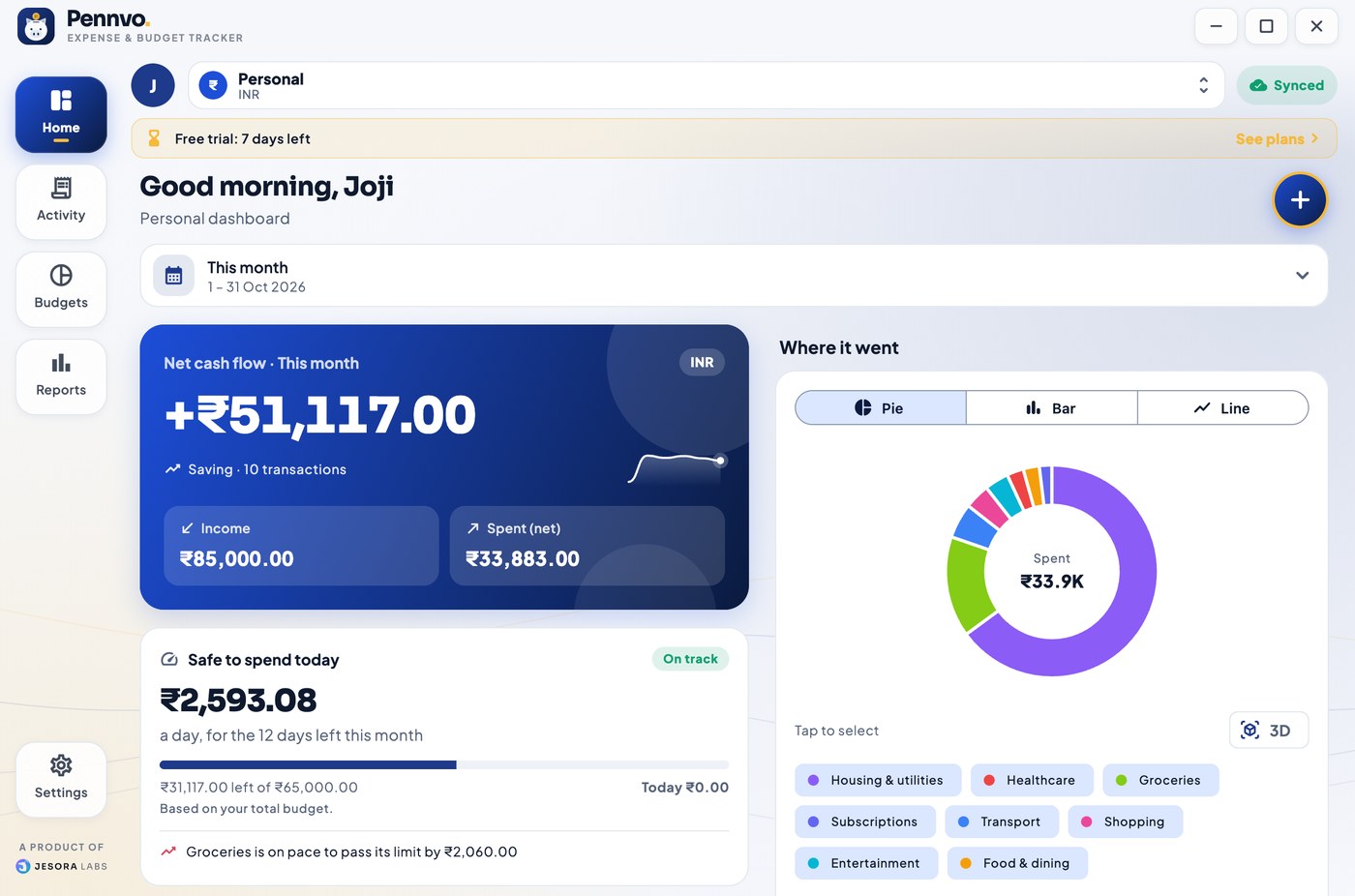Click the Spent (net) ₹33,883.00 card
1355x896 pixels.
tap(587, 546)
